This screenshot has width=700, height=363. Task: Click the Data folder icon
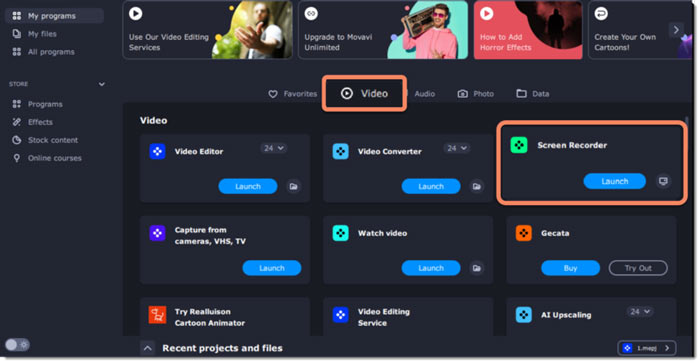521,93
